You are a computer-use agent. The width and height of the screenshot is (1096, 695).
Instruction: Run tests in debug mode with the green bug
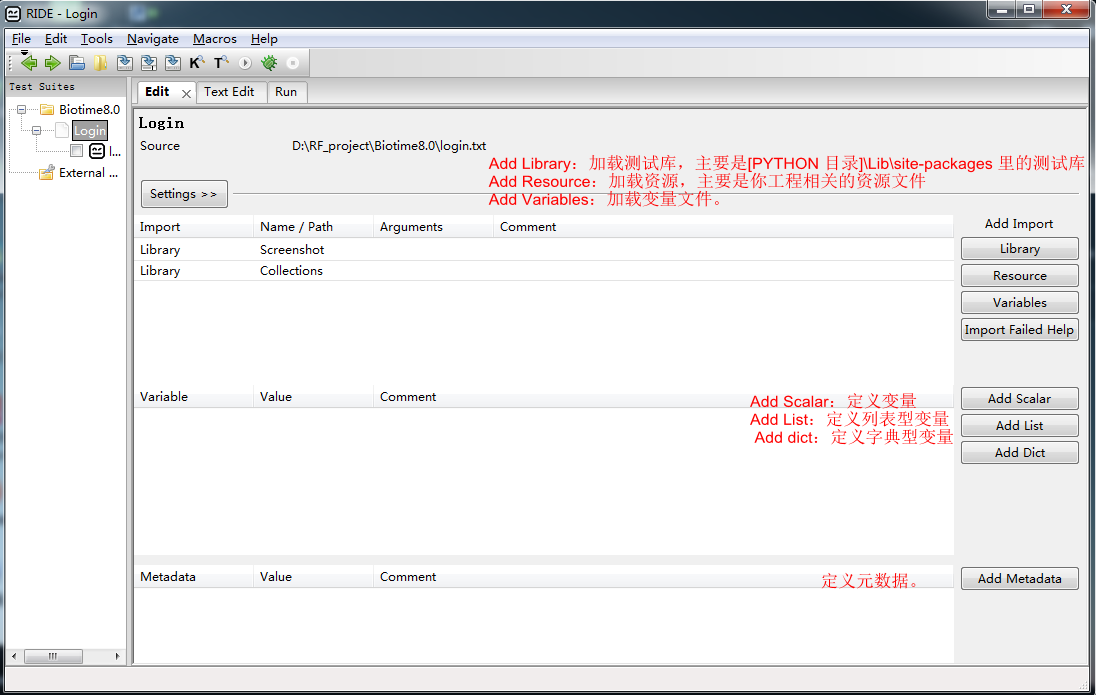click(x=269, y=63)
